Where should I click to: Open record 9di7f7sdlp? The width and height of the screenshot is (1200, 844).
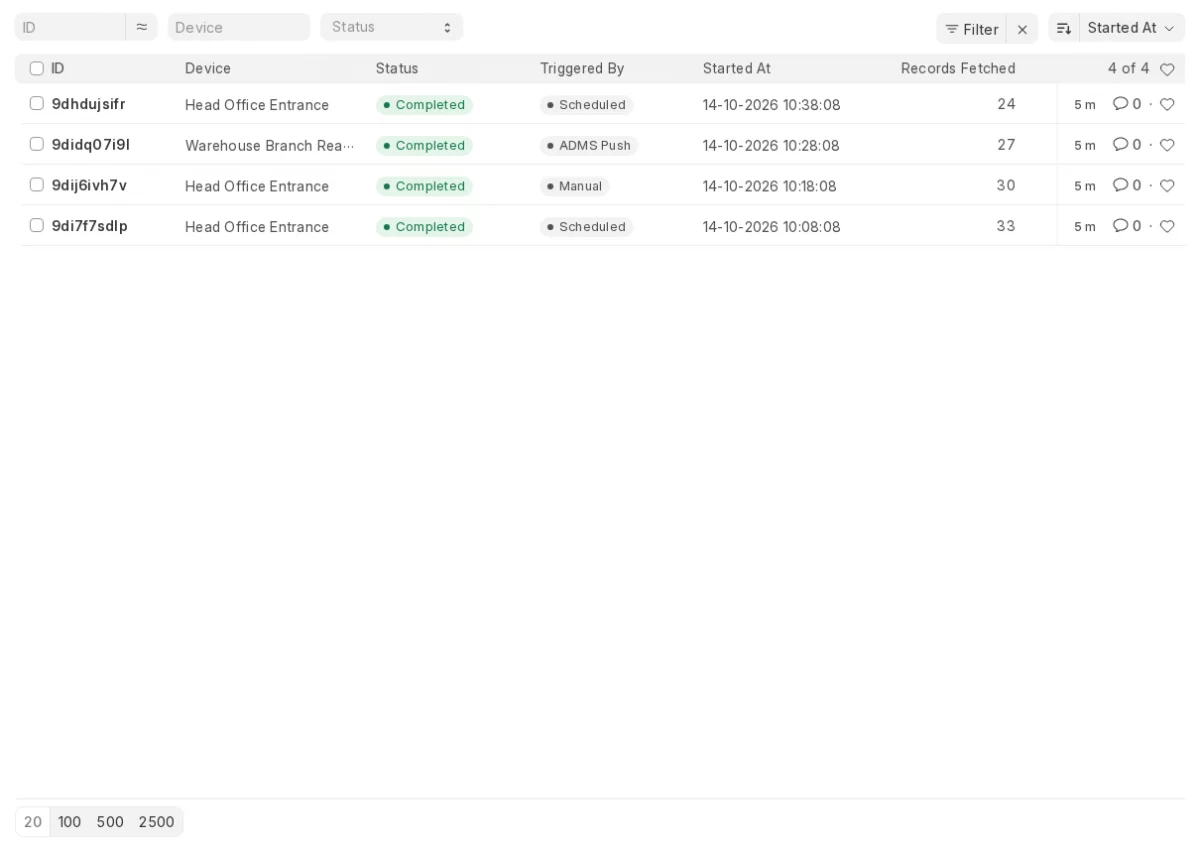(90, 226)
